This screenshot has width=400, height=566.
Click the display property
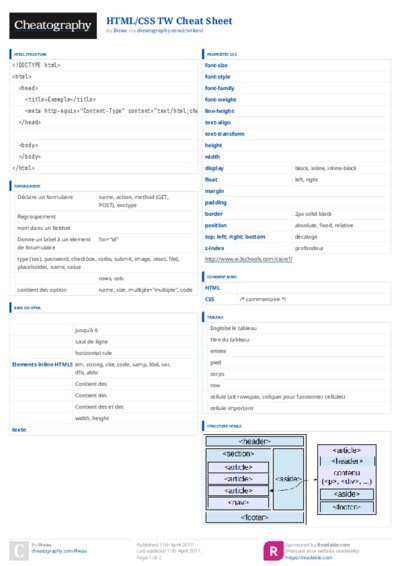click(214, 168)
